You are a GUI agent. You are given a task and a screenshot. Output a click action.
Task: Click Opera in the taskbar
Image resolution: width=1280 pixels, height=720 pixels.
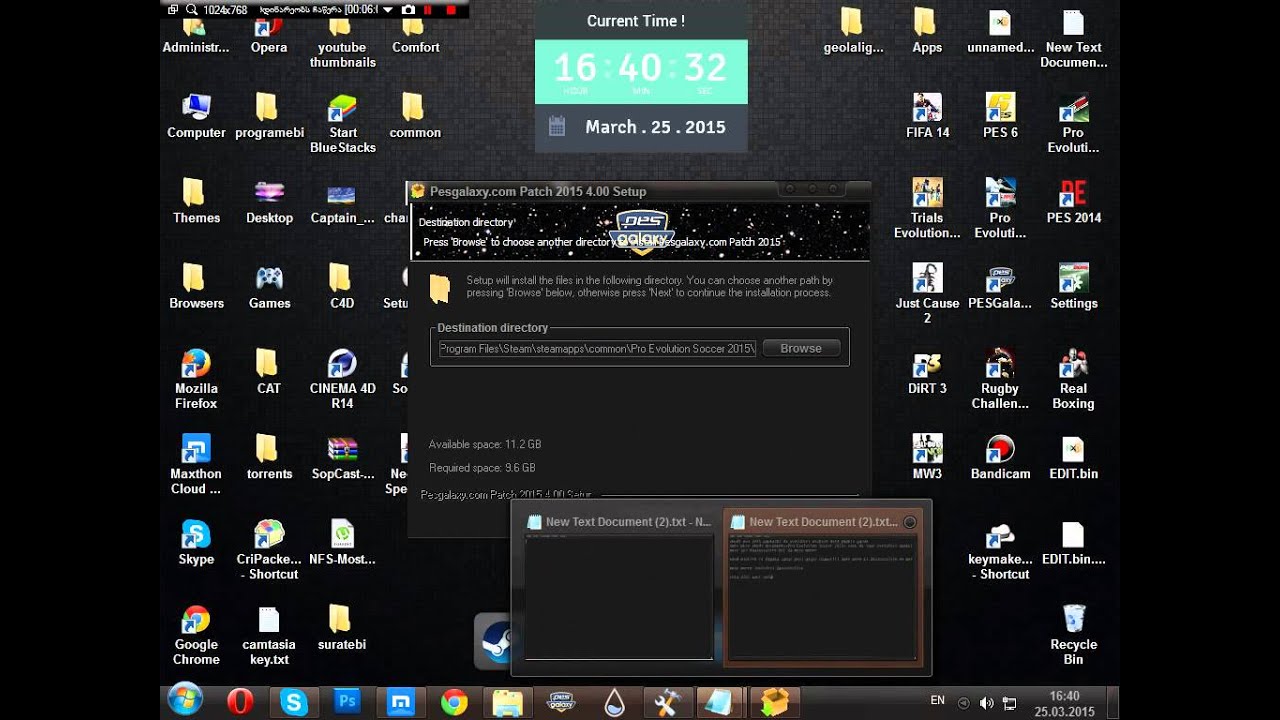[x=240, y=702]
